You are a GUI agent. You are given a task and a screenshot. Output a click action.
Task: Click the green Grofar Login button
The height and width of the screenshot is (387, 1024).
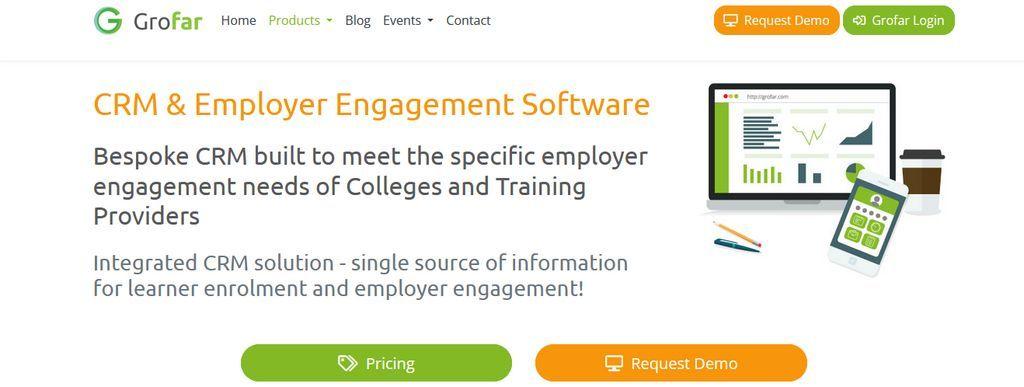pos(899,20)
